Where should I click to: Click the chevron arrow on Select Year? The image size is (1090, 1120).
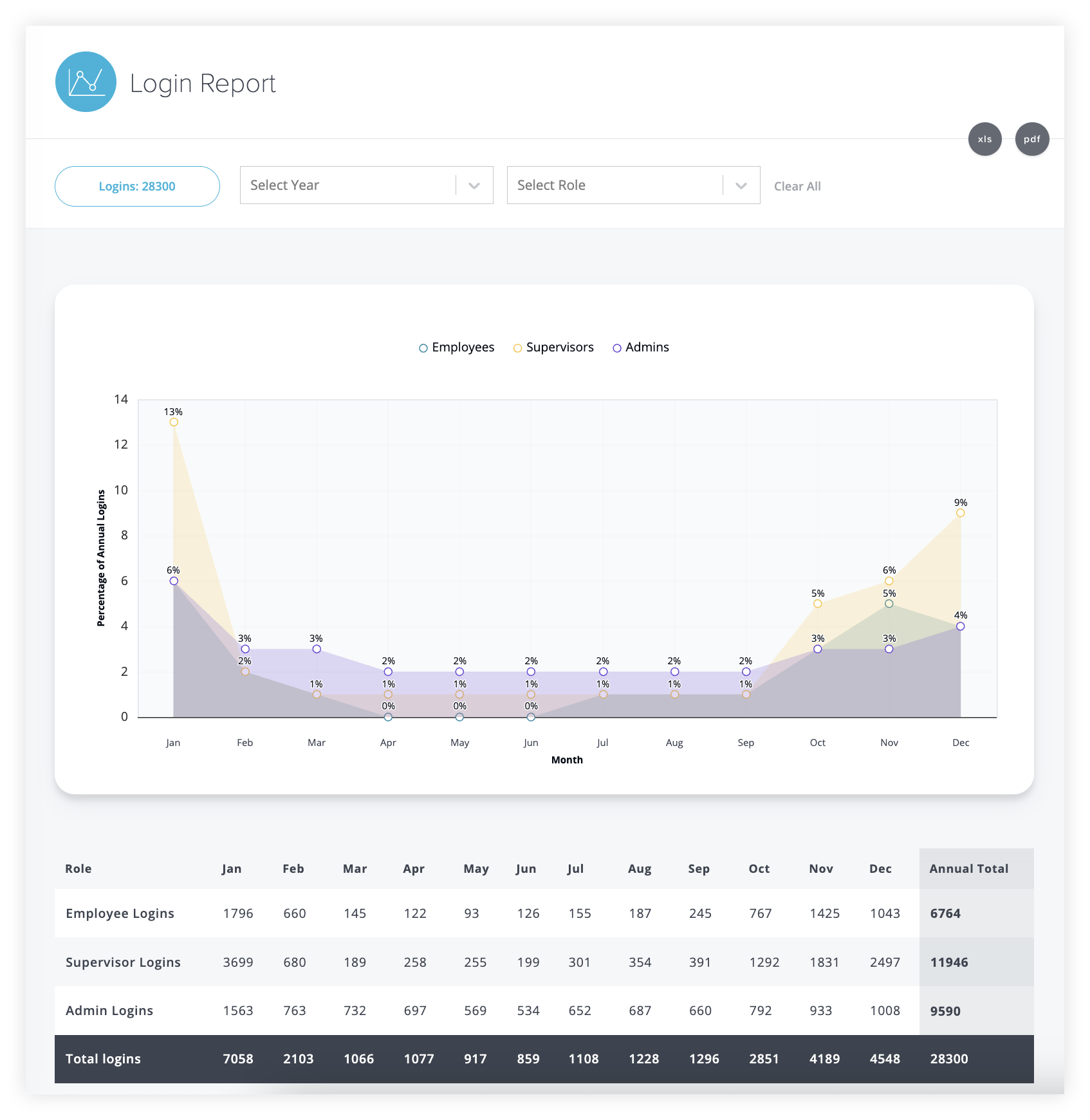pyautogui.click(x=474, y=186)
